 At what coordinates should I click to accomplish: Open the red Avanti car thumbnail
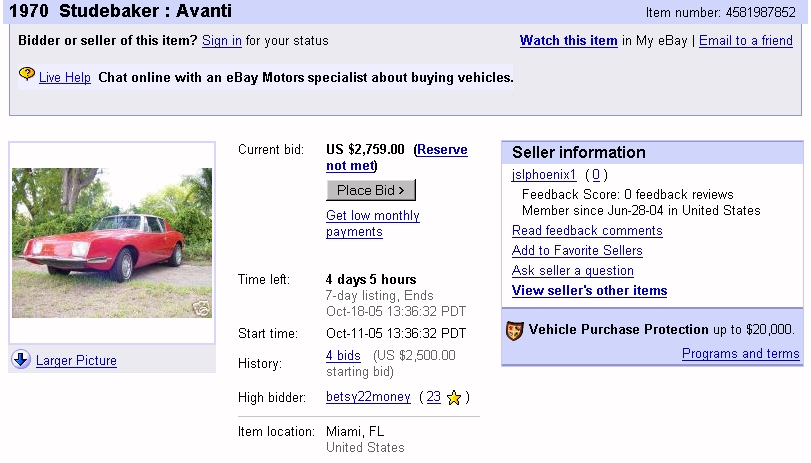click(x=112, y=243)
